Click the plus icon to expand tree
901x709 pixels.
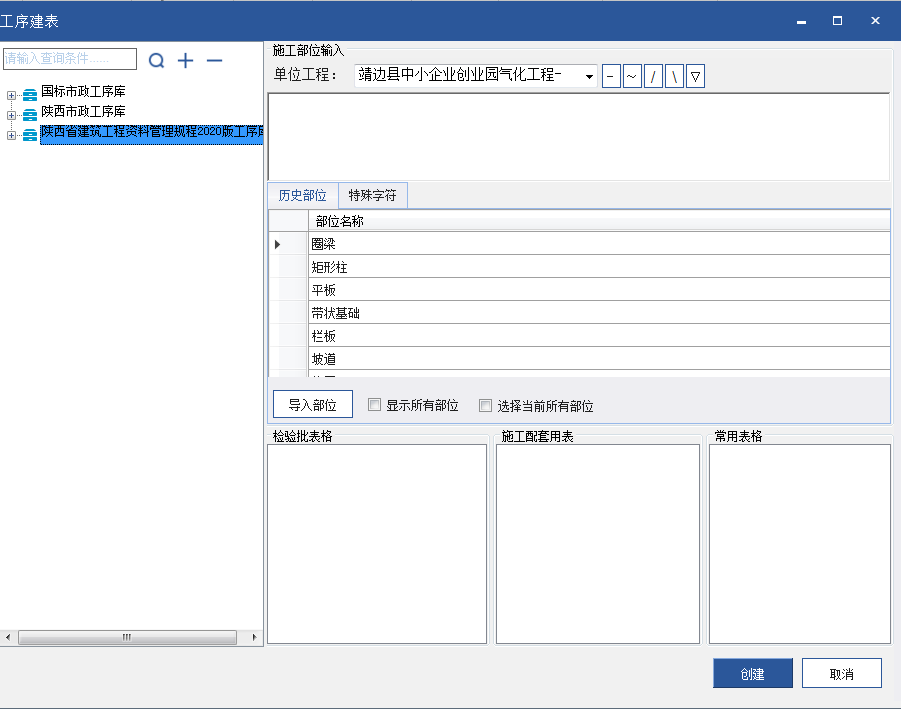[185, 61]
